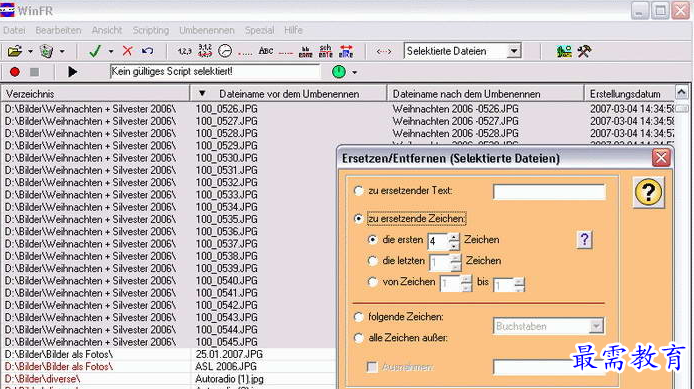Image resolution: width=694 pixels, height=389 pixels.
Task: Click the 1,2,3 numbering icon
Action: tap(185, 51)
